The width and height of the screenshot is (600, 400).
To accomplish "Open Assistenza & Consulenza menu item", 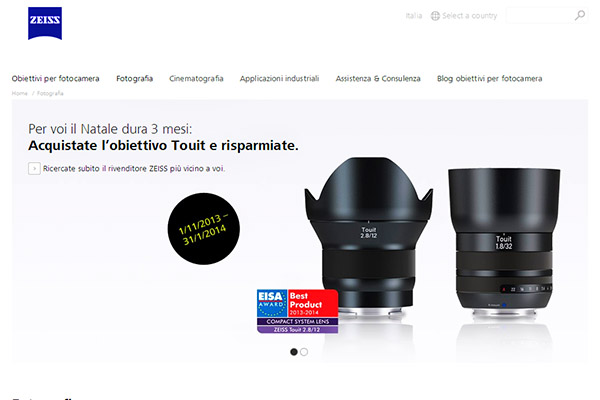I will 378,78.
